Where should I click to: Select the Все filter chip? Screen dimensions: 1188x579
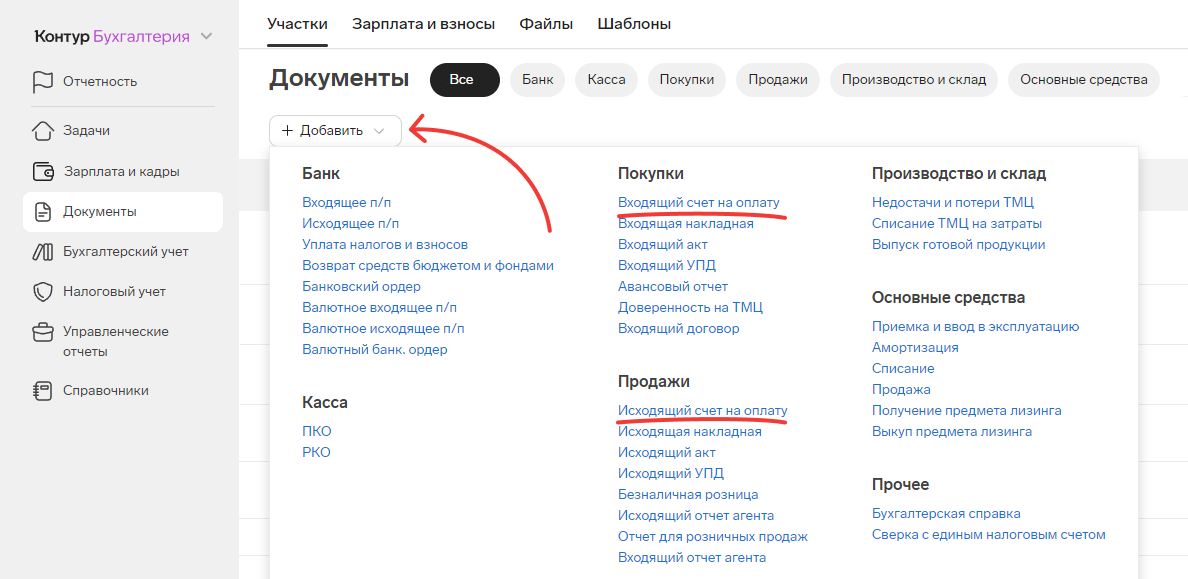click(x=464, y=80)
